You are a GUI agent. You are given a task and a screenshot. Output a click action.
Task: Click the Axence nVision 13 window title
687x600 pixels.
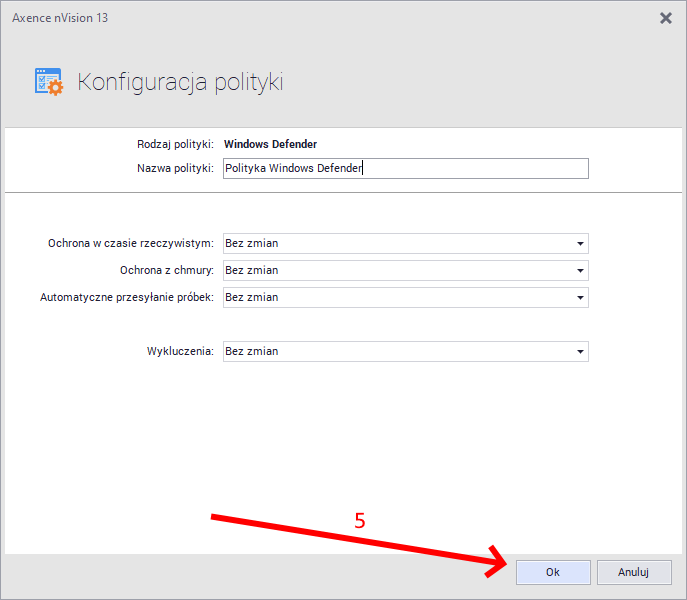[59, 17]
